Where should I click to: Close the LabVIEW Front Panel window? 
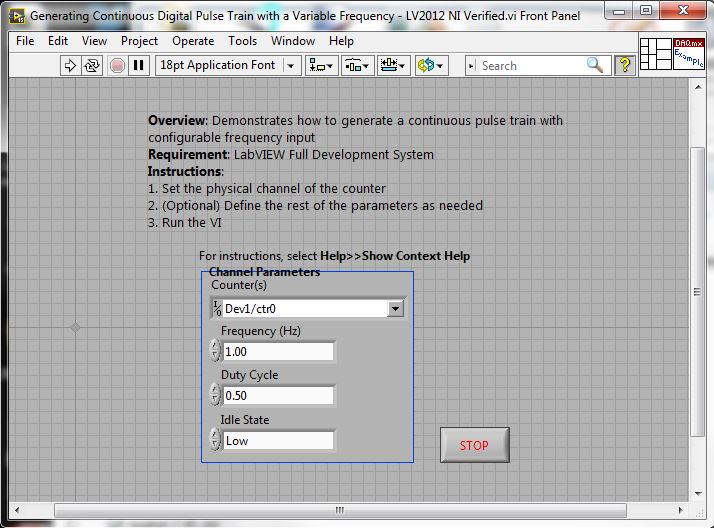point(683,10)
